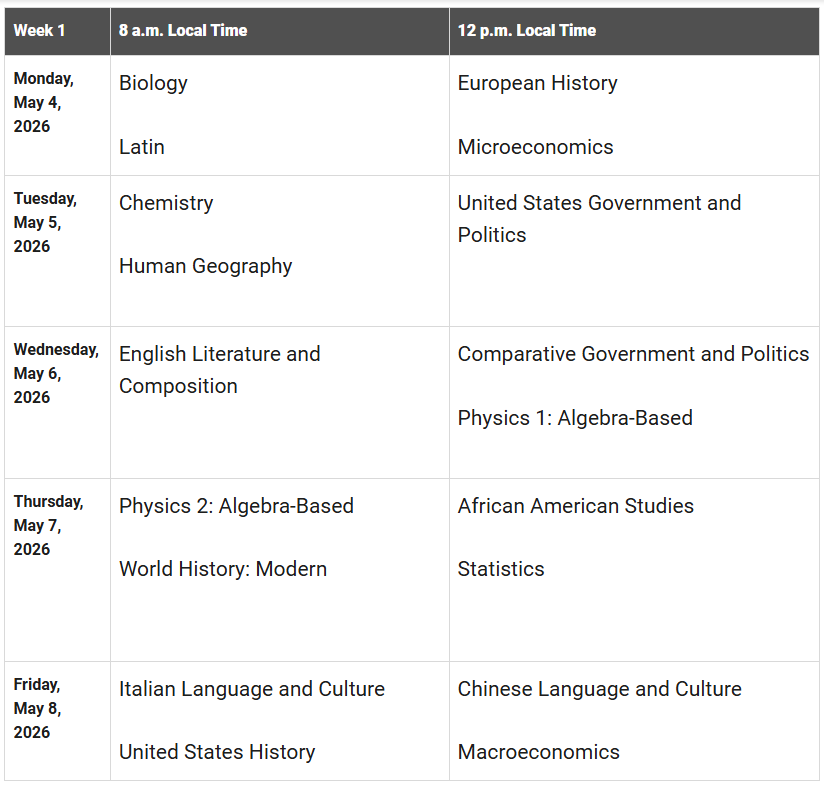The height and width of the screenshot is (787, 824).
Task: Open Physics 2: Algebra-Based
Action: 236,506
